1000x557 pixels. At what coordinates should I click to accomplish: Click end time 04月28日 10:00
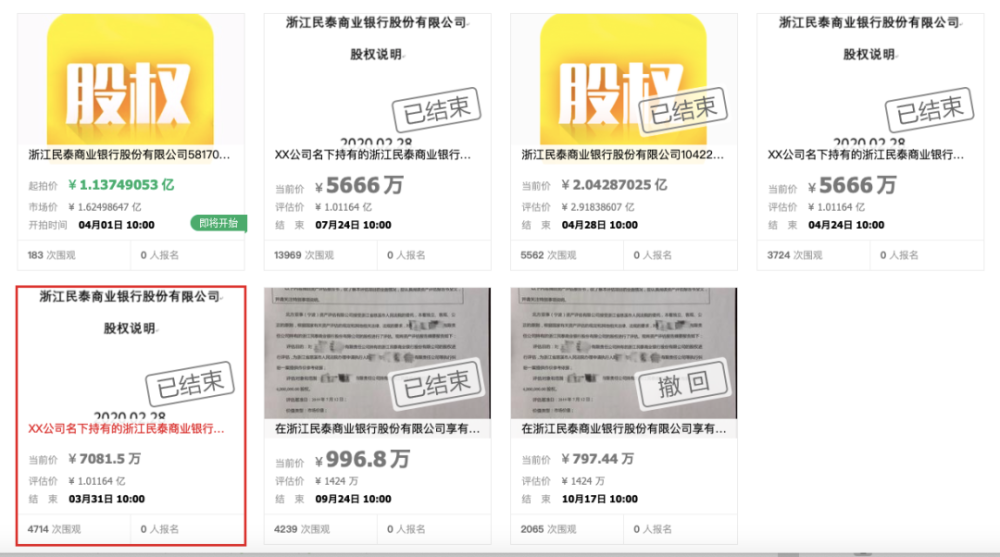coord(599,225)
